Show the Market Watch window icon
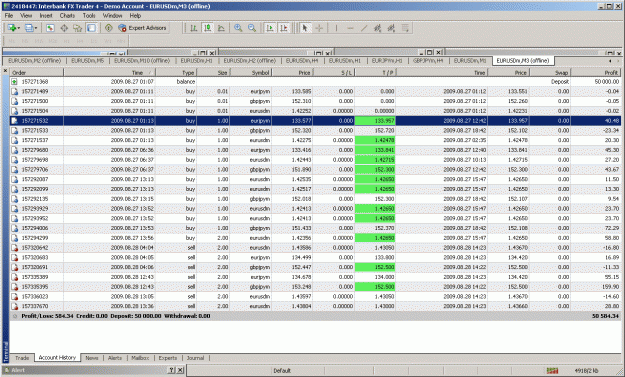The height and width of the screenshot is (377, 625). tap(50, 28)
